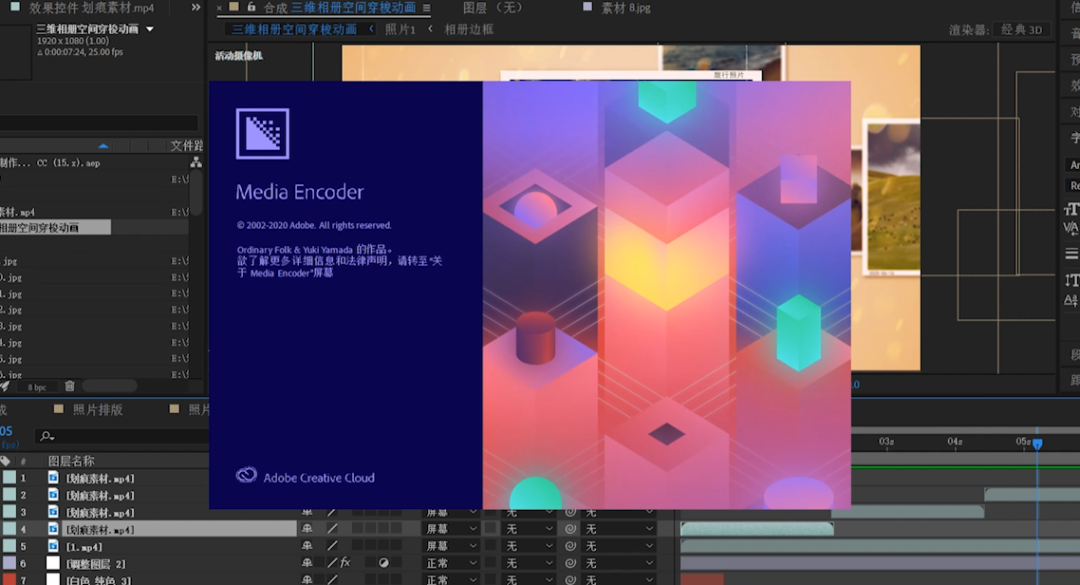
Task: Select the 相册空间穿梭动画 item in the project list
Action: 55,227
